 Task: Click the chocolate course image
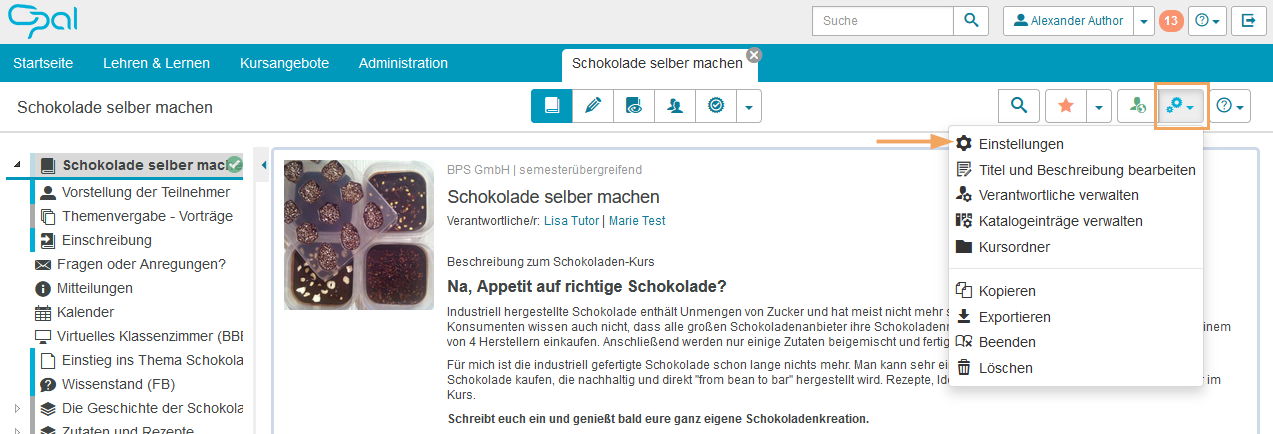360,234
